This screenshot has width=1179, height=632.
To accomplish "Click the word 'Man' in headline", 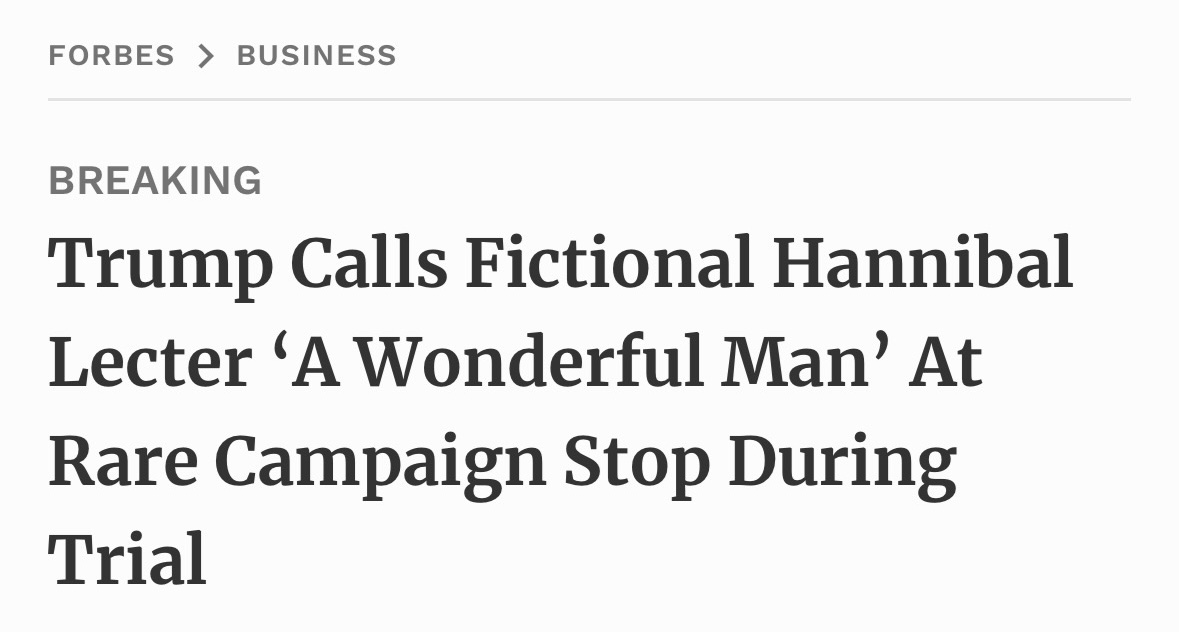I will [796, 363].
